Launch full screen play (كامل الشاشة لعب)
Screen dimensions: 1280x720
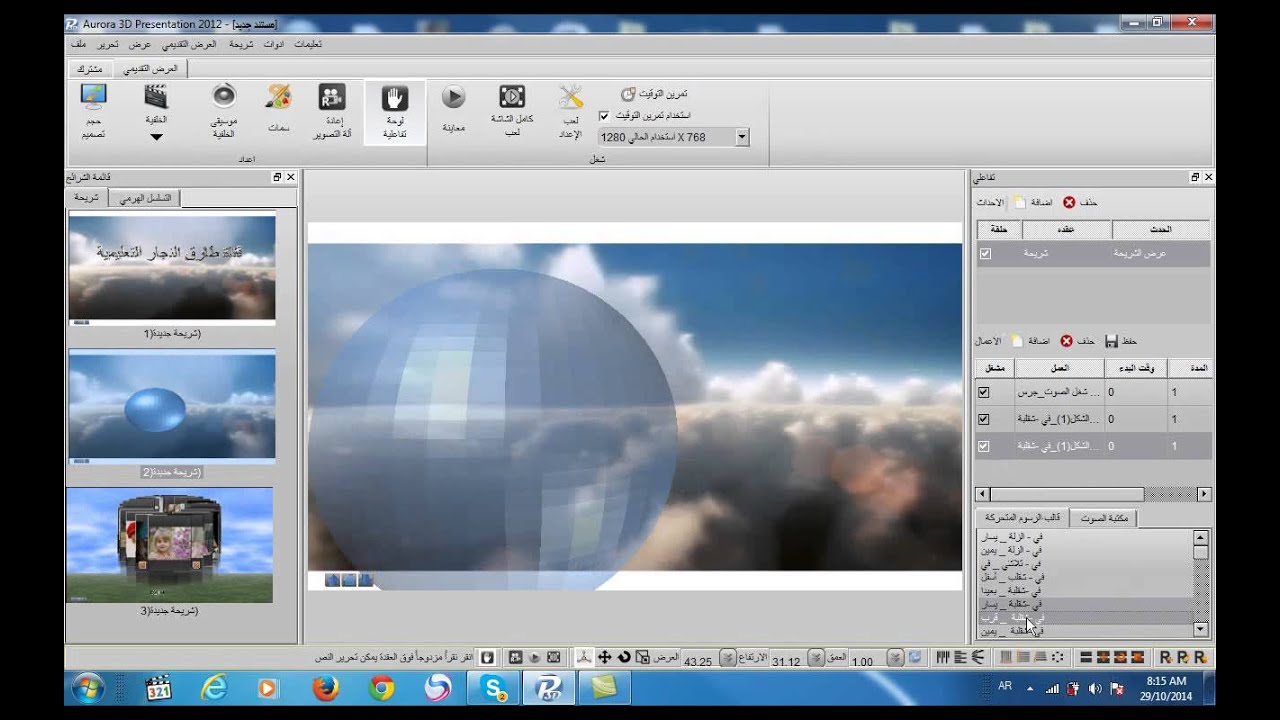(x=512, y=110)
